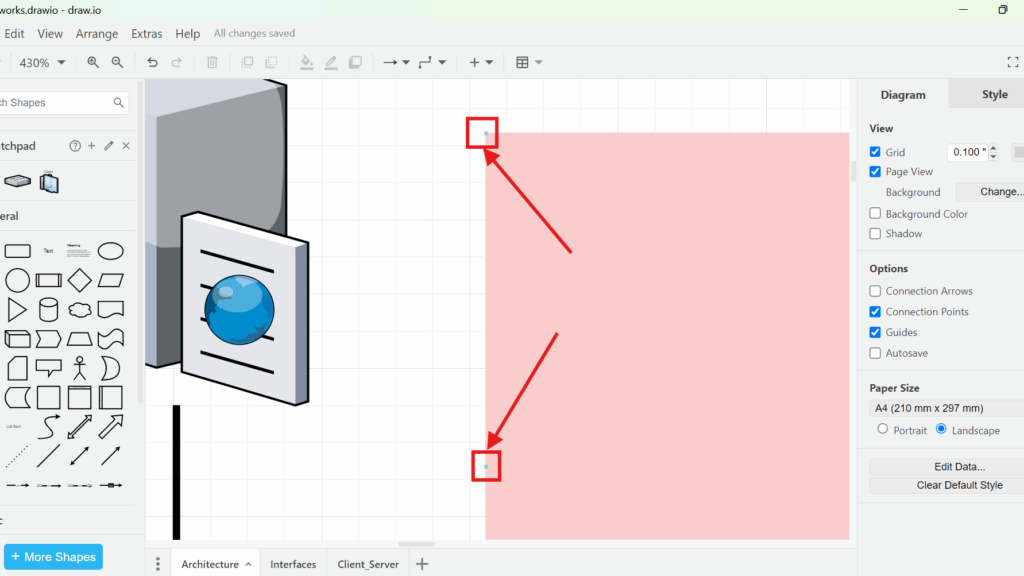Screen dimensions: 1024x576
Task: Open the Extras menu
Action: (x=146, y=33)
